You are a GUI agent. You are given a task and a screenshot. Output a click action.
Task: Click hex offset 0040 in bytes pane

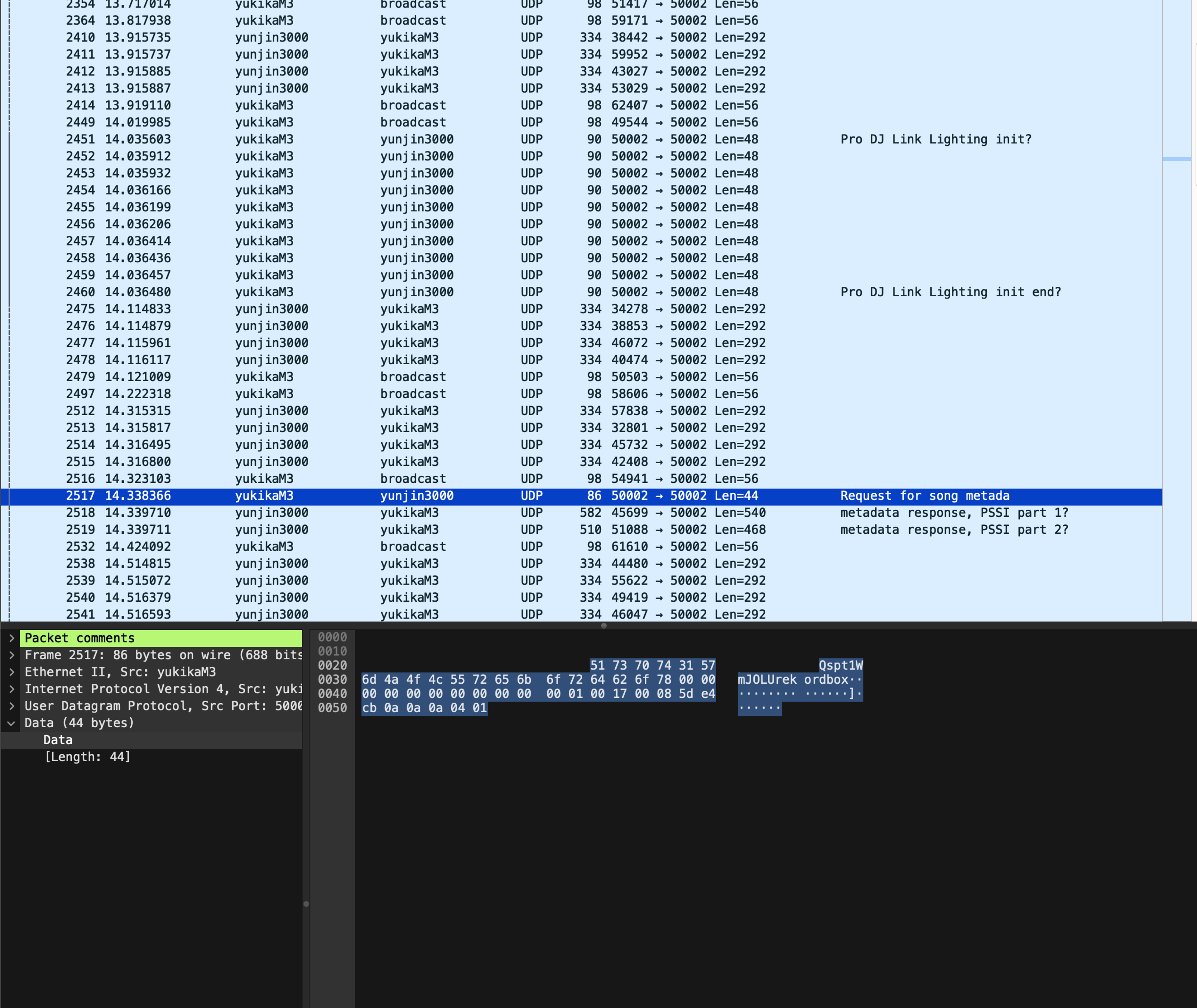pyautogui.click(x=333, y=694)
